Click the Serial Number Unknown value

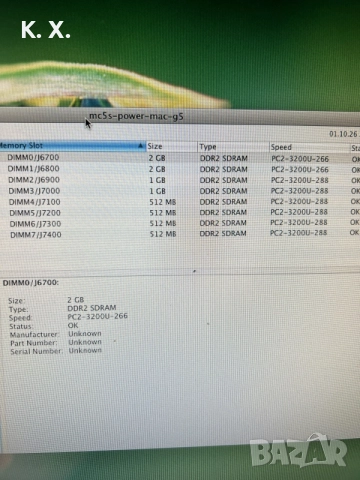[85, 351]
